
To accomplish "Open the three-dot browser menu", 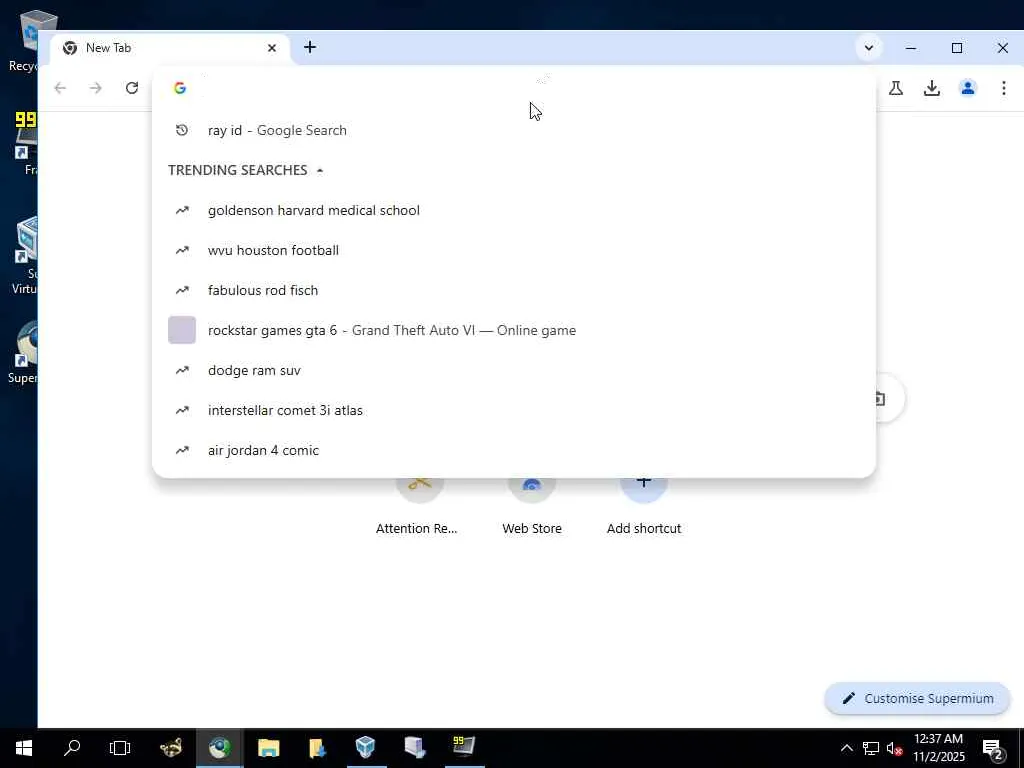I will point(1004,88).
